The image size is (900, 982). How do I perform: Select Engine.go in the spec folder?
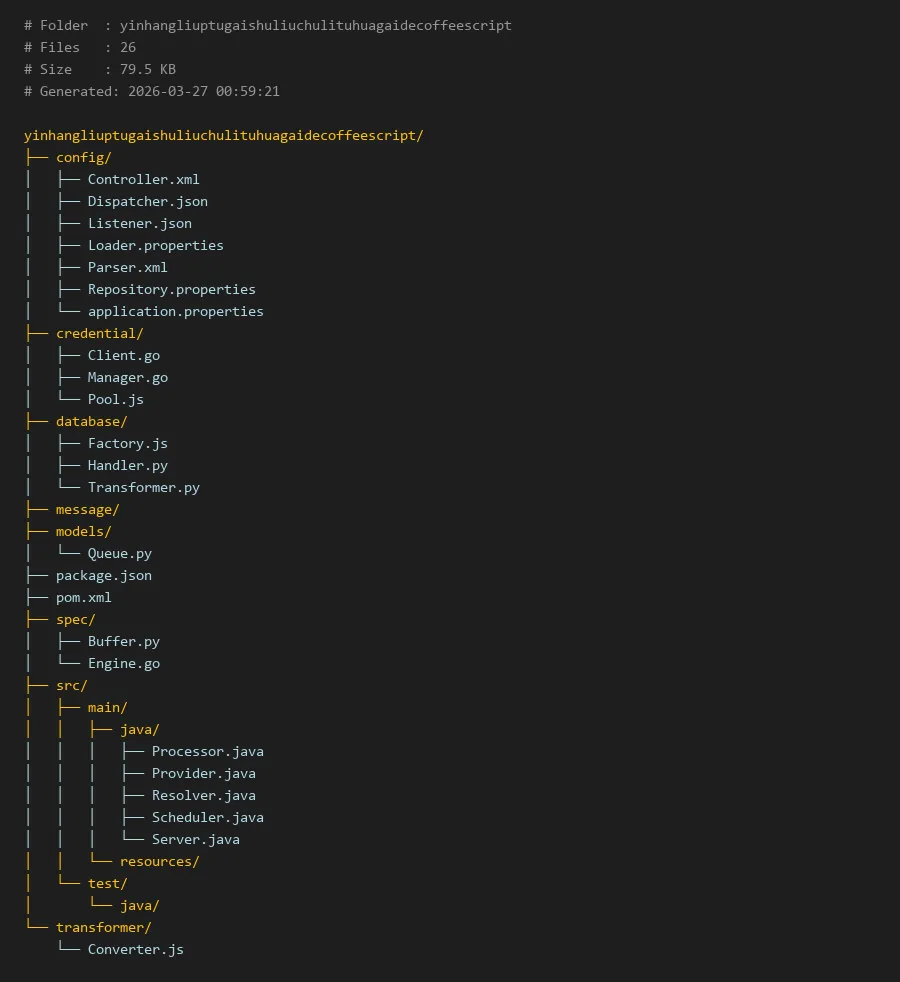(x=123, y=663)
